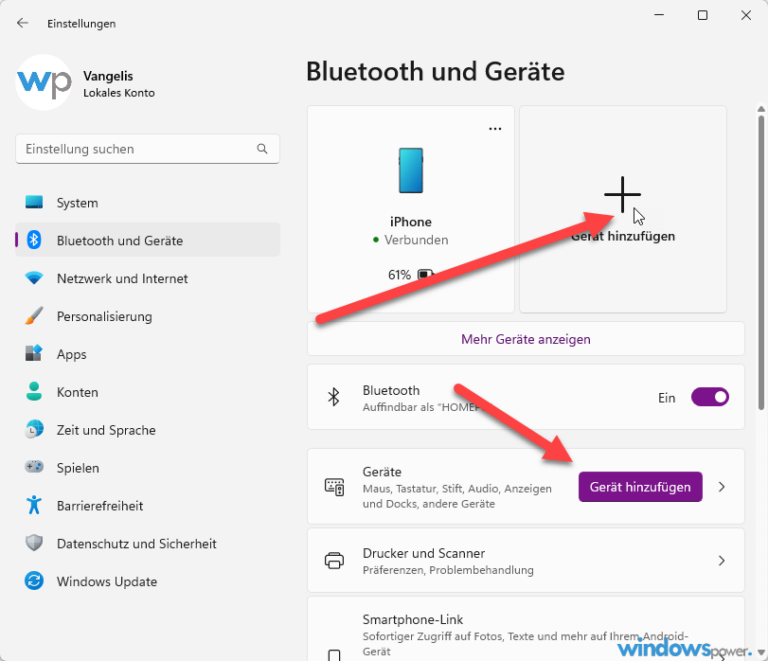Image resolution: width=768 pixels, height=661 pixels.
Task: Click the Zeit und Sprache globe icon
Action: (x=34, y=429)
